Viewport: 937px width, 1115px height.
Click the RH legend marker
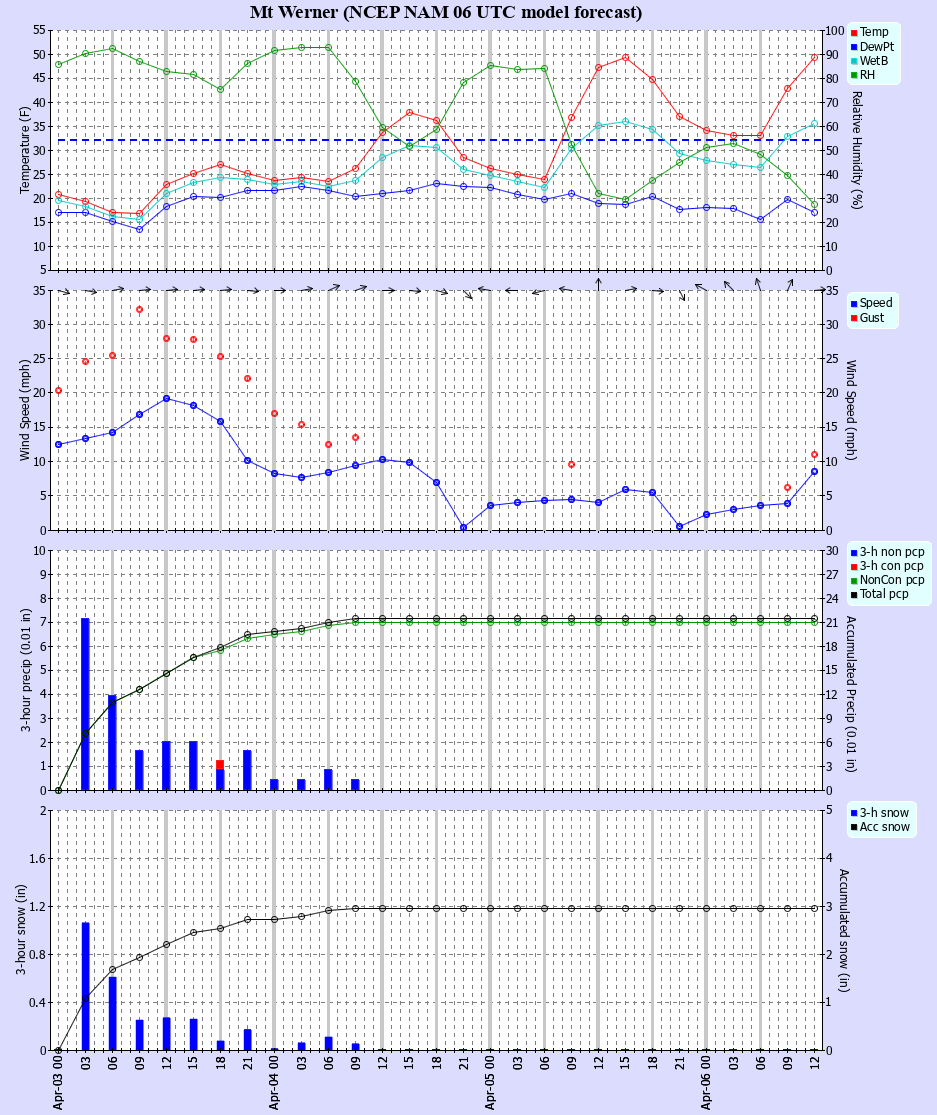click(852, 76)
